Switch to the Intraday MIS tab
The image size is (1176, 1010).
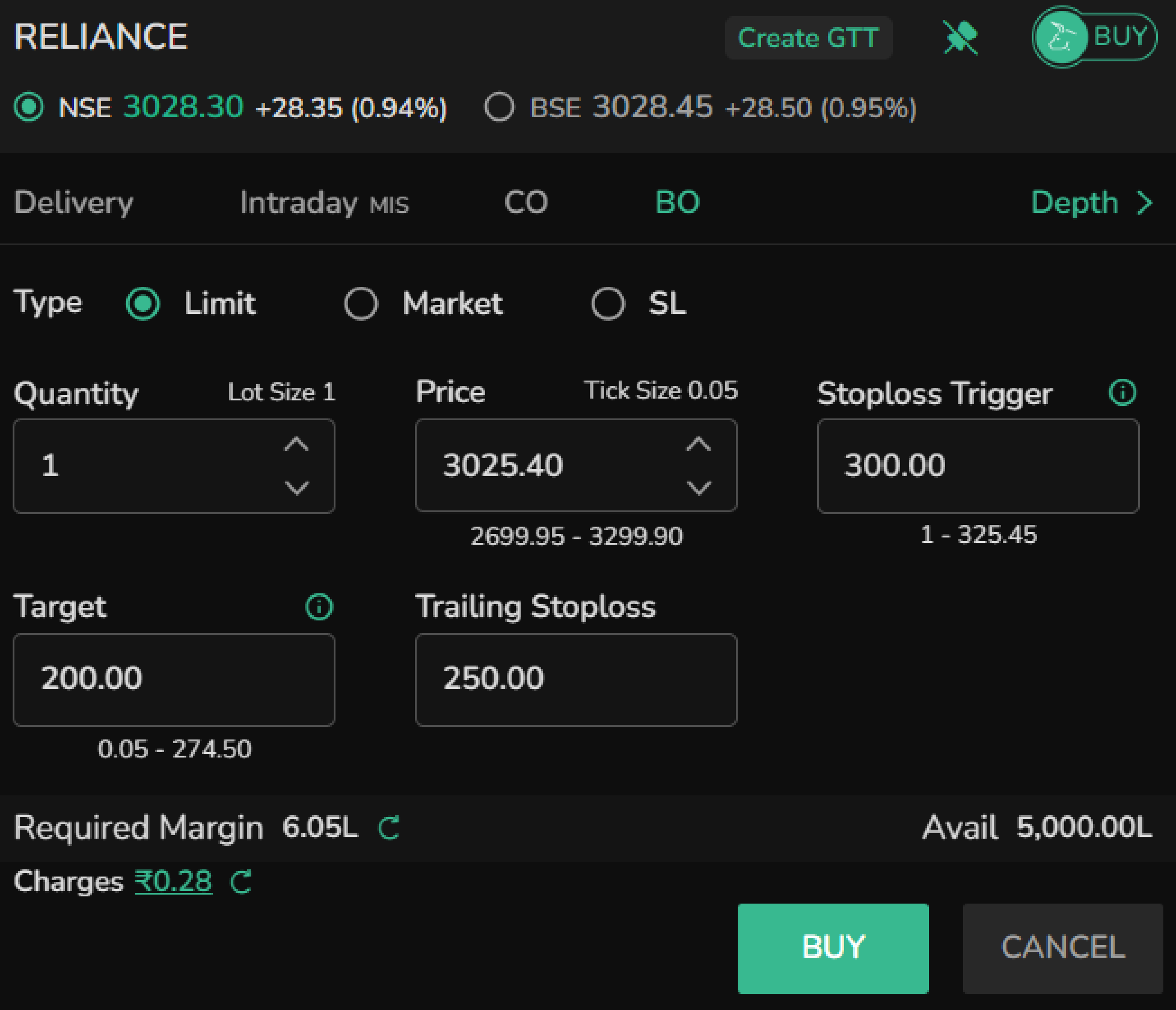324,202
